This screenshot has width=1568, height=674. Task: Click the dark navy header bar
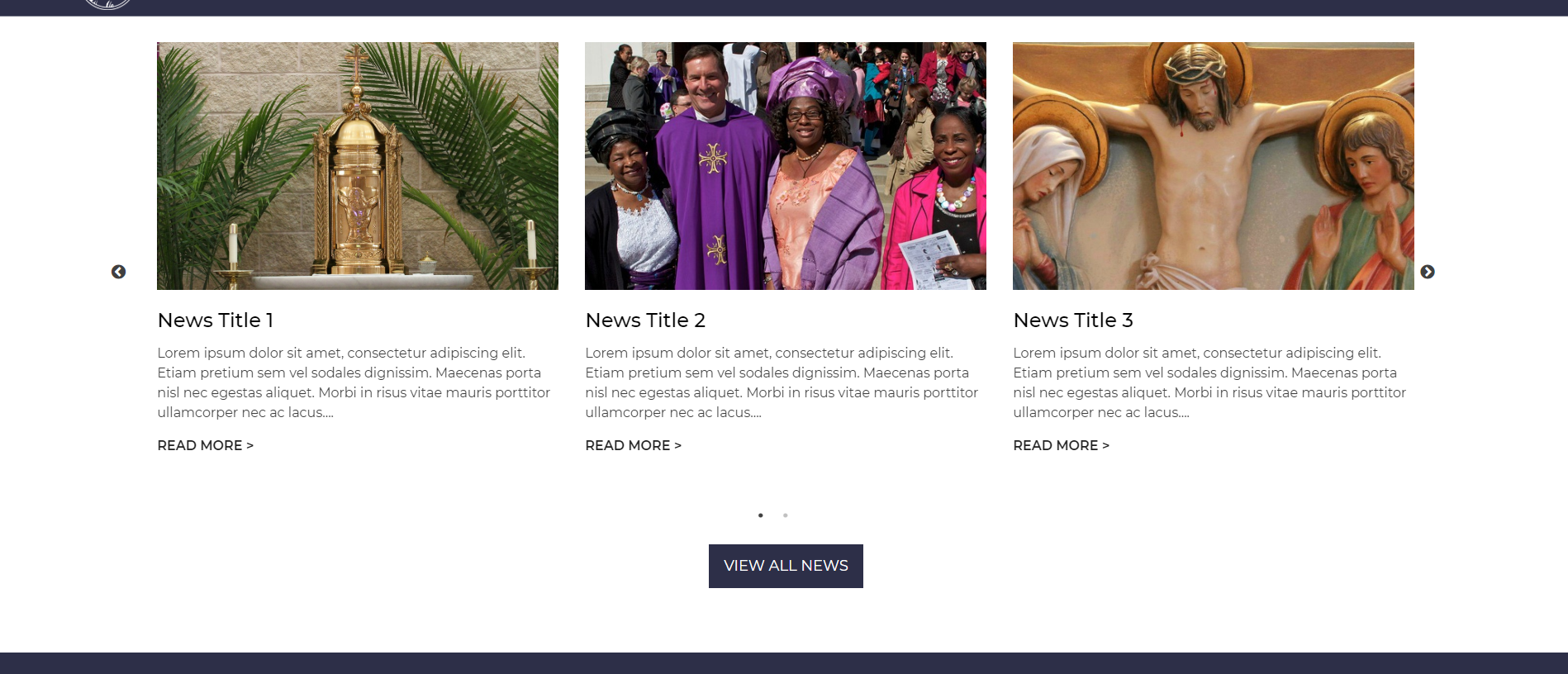pyautogui.click(x=784, y=7)
